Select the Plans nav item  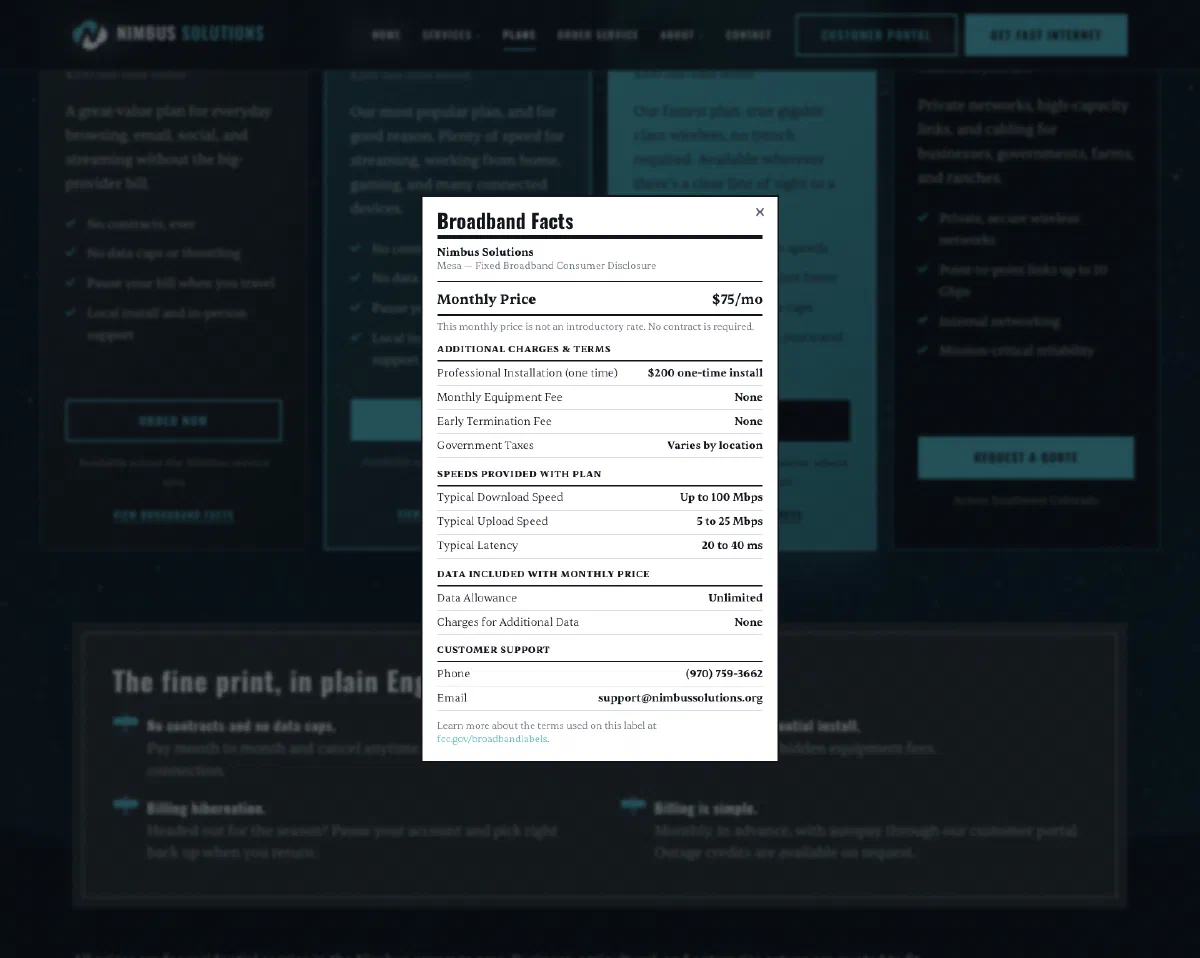coord(519,35)
